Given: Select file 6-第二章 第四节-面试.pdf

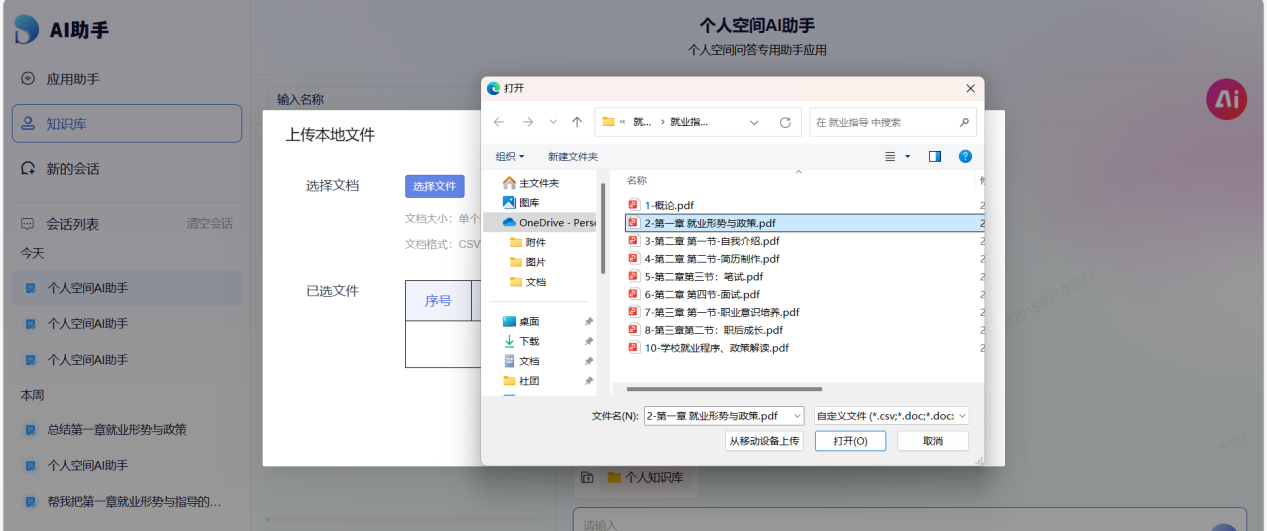Looking at the screenshot, I should point(701,294).
